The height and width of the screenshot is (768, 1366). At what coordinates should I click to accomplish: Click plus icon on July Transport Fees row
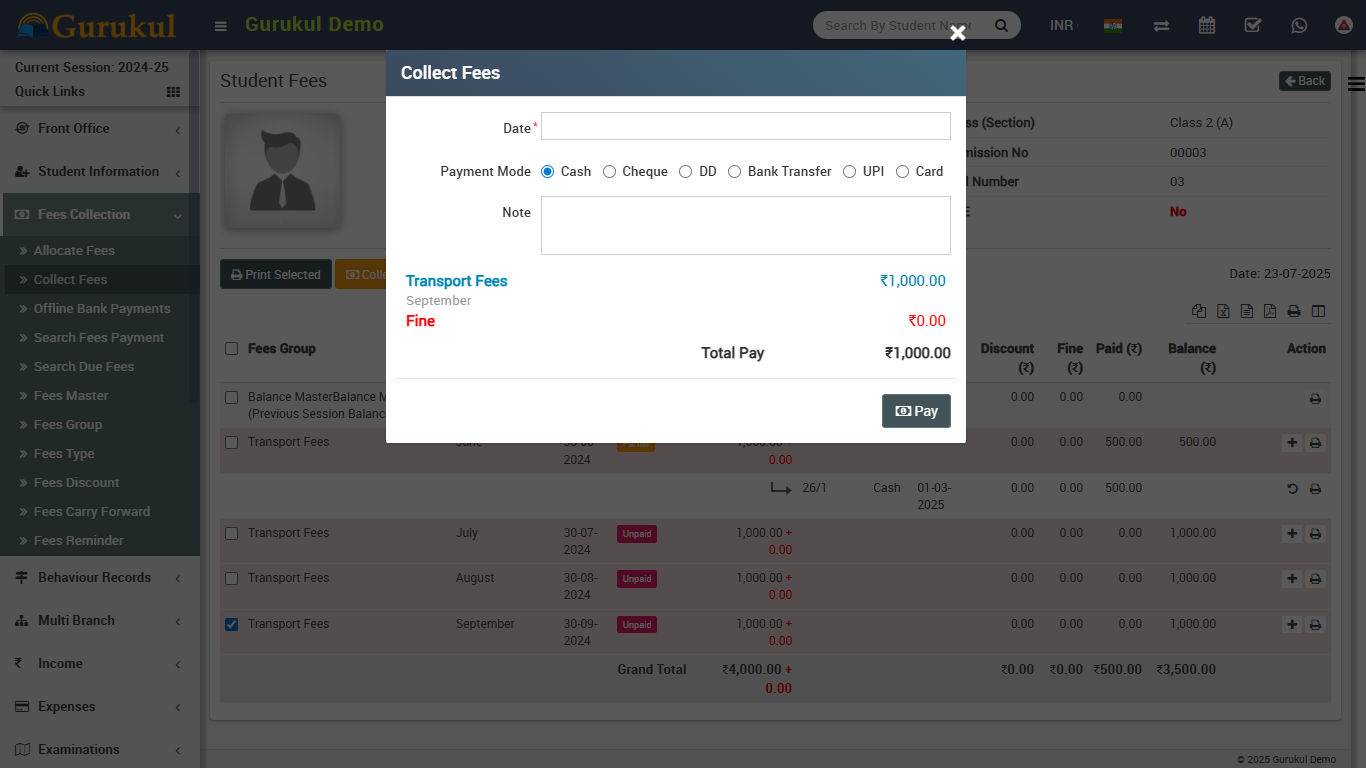(x=1292, y=534)
